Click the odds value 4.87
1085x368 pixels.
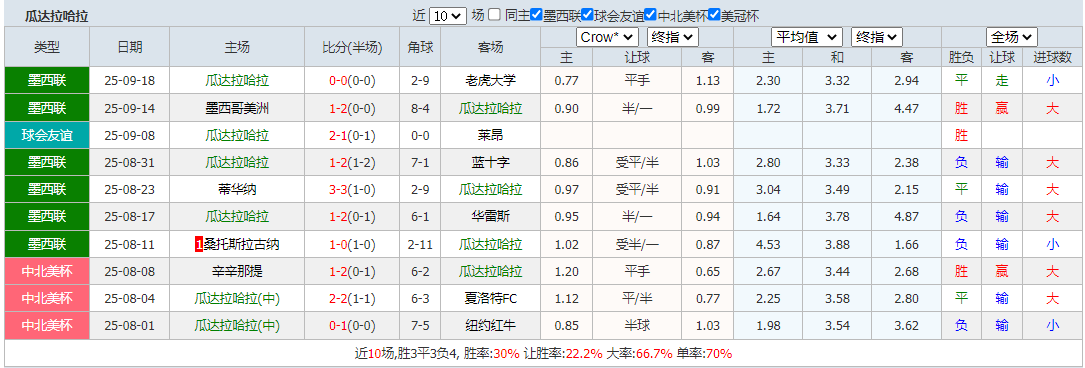pyautogui.click(x=906, y=217)
